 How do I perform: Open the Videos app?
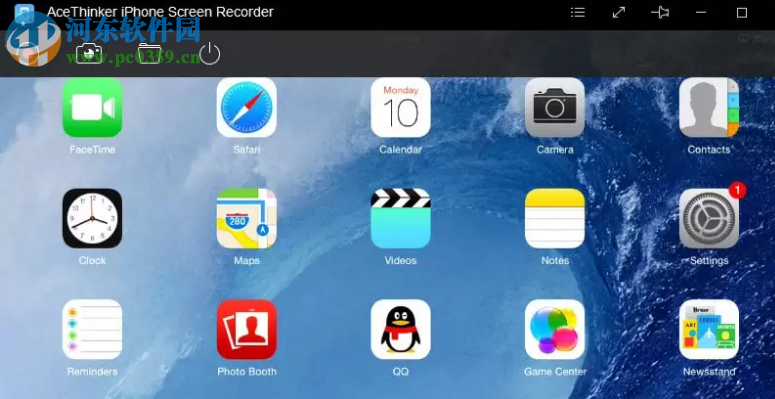(401, 218)
